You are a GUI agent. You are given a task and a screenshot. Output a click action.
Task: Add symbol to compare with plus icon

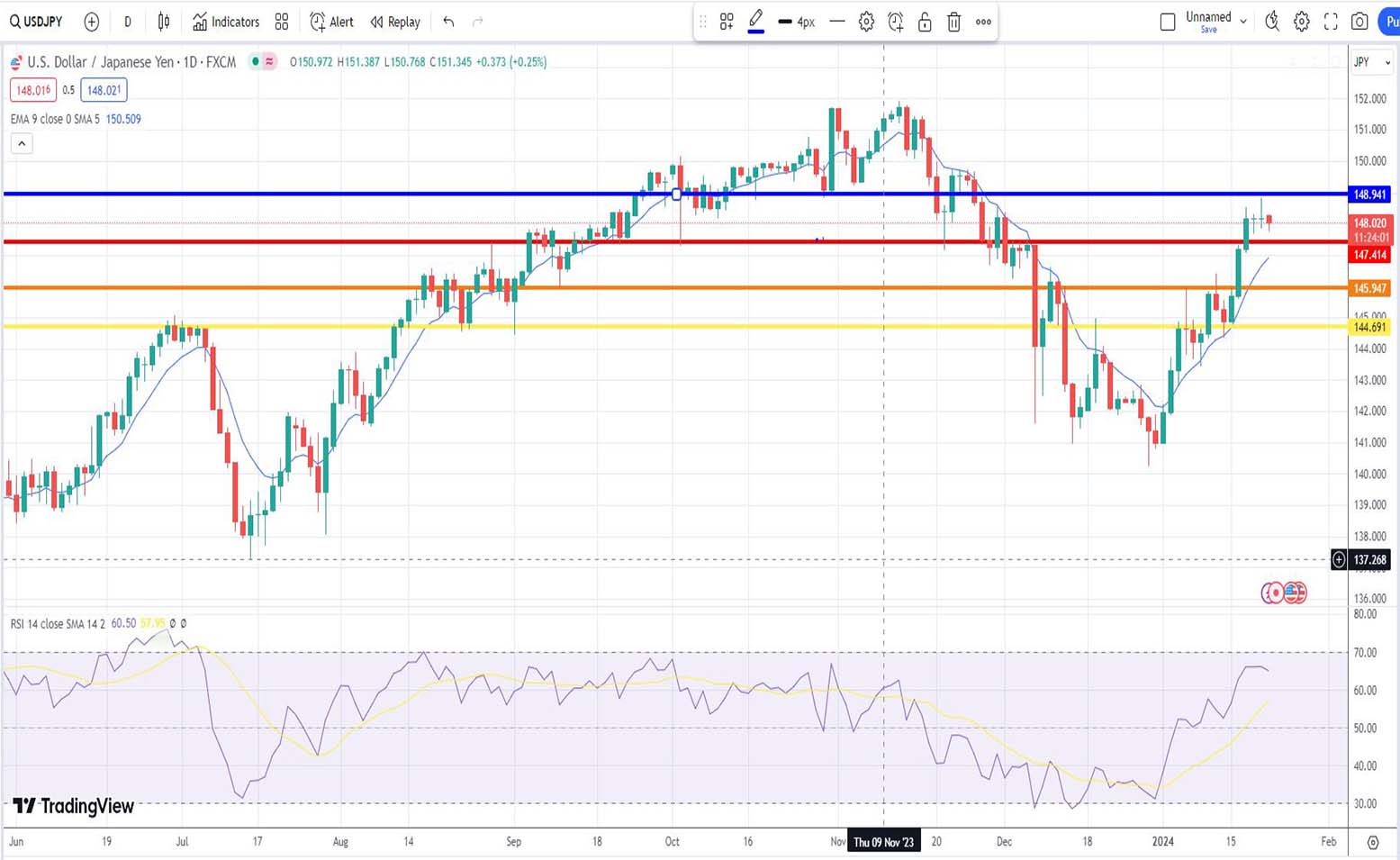[91, 22]
